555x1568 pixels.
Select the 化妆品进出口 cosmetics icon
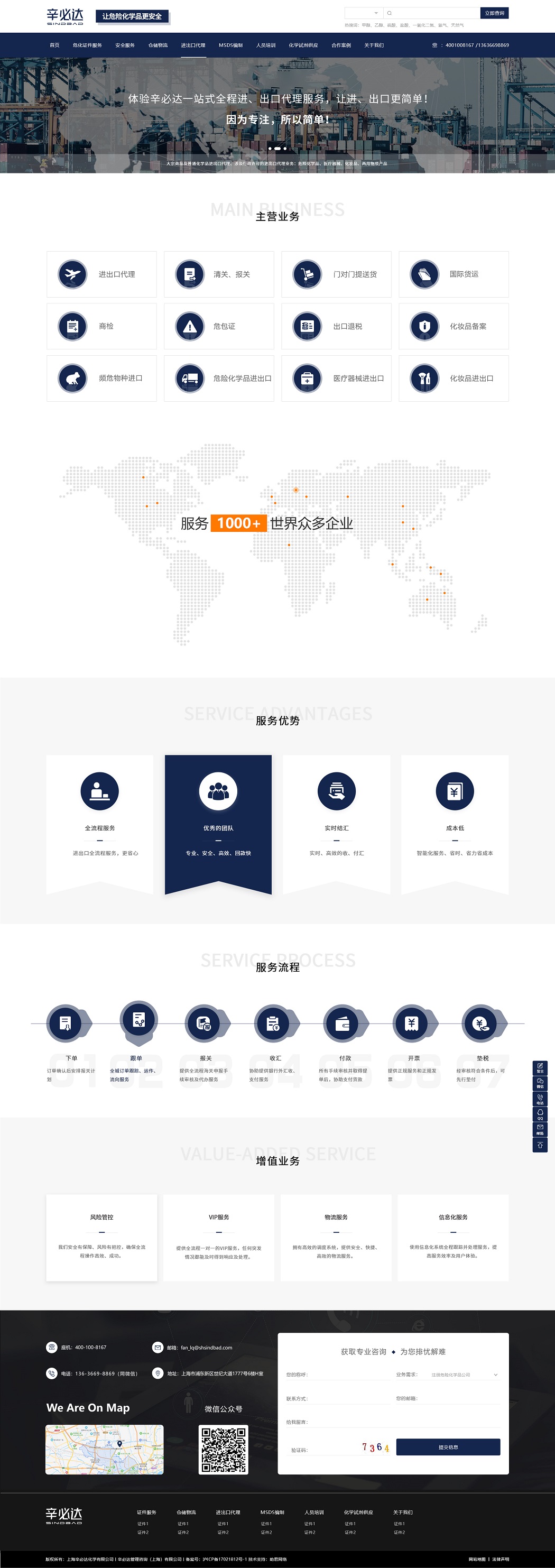coord(425,378)
